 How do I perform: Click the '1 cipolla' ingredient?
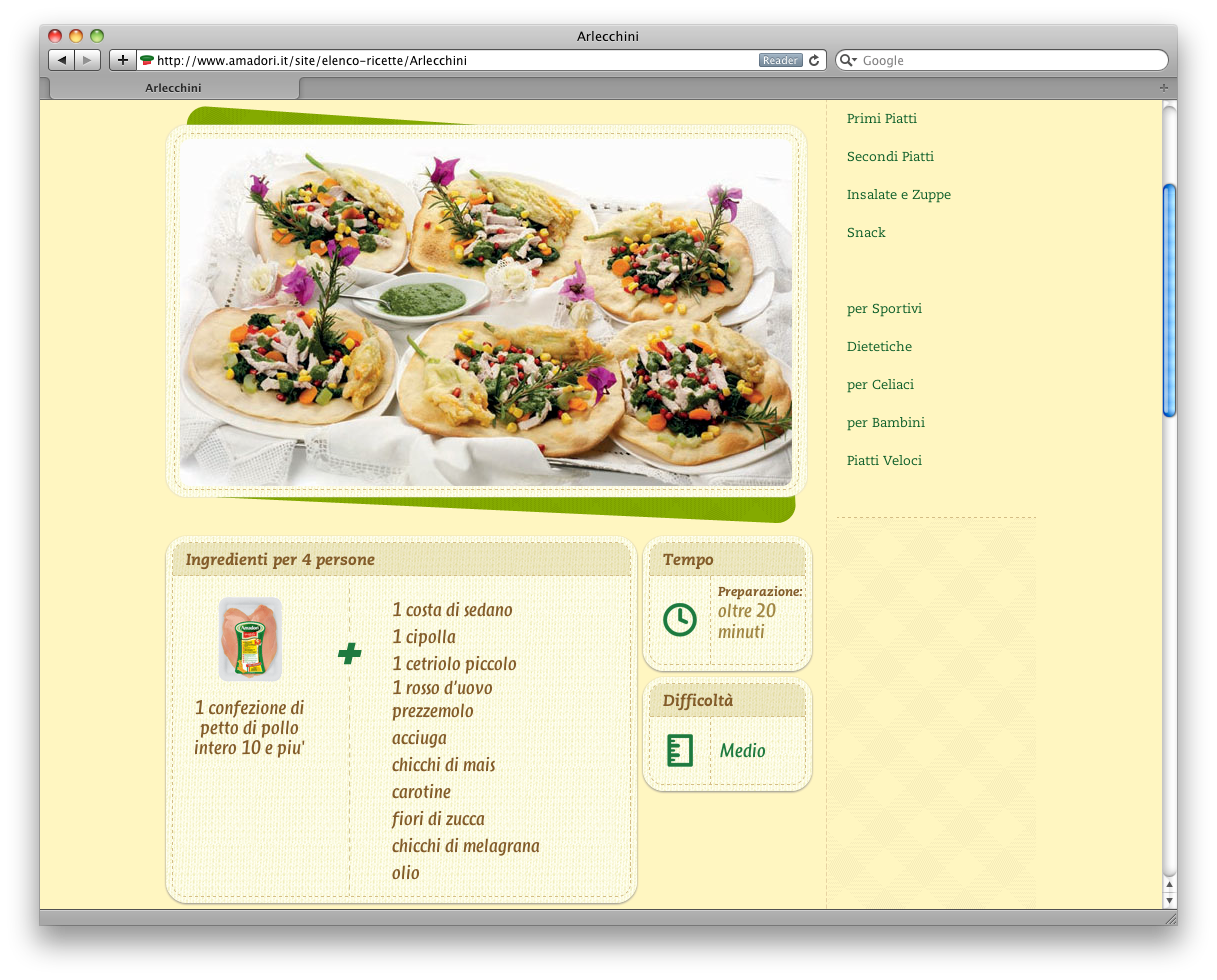[x=424, y=637]
